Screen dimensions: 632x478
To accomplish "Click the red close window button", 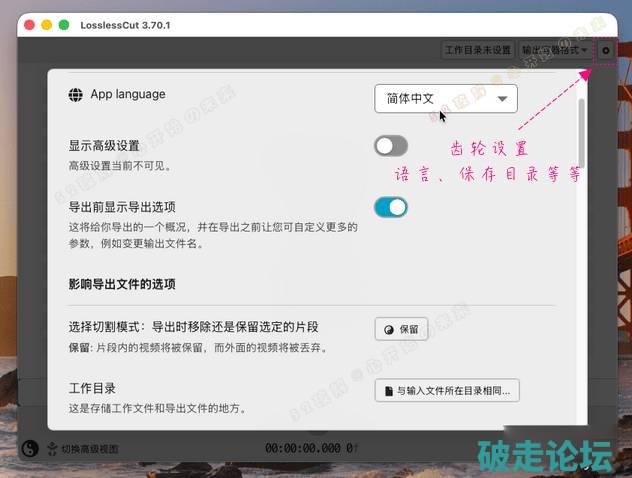I will [29, 25].
